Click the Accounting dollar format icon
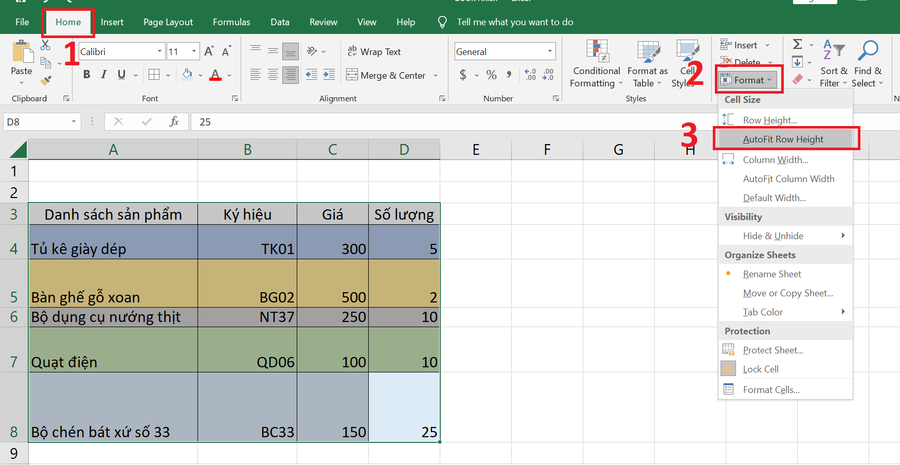The height and width of the screenshot is (465, 900). tap(463, 75)
